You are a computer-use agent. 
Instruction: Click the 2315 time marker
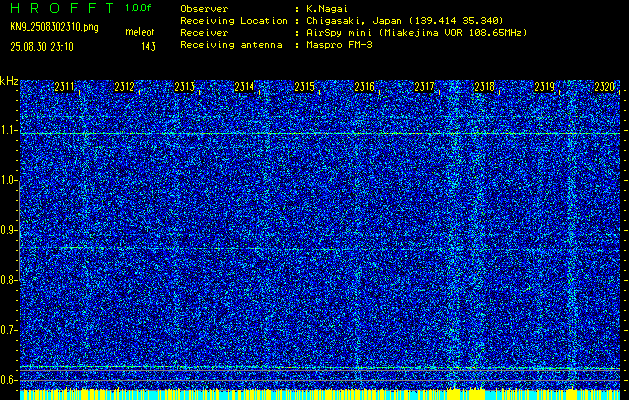point(304,87)
